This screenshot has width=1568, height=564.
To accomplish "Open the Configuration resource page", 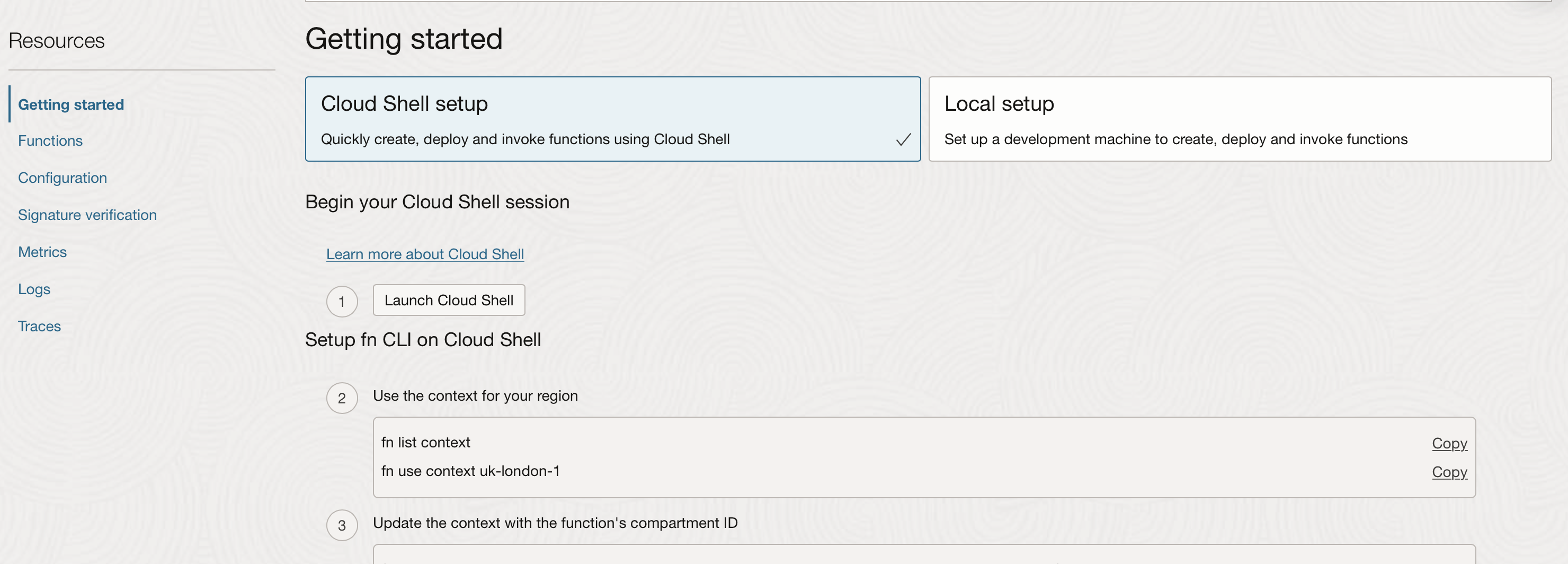I will pyautogui.click(x=63, y=178).
